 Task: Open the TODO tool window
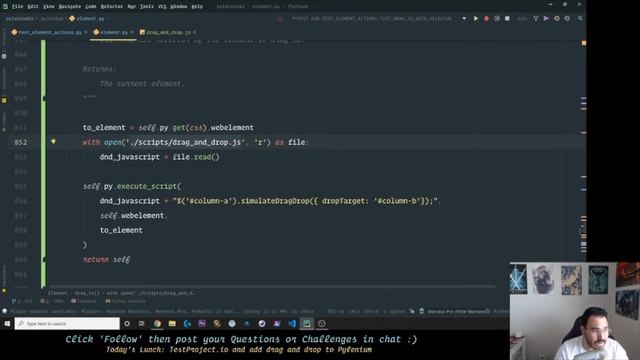52,301
